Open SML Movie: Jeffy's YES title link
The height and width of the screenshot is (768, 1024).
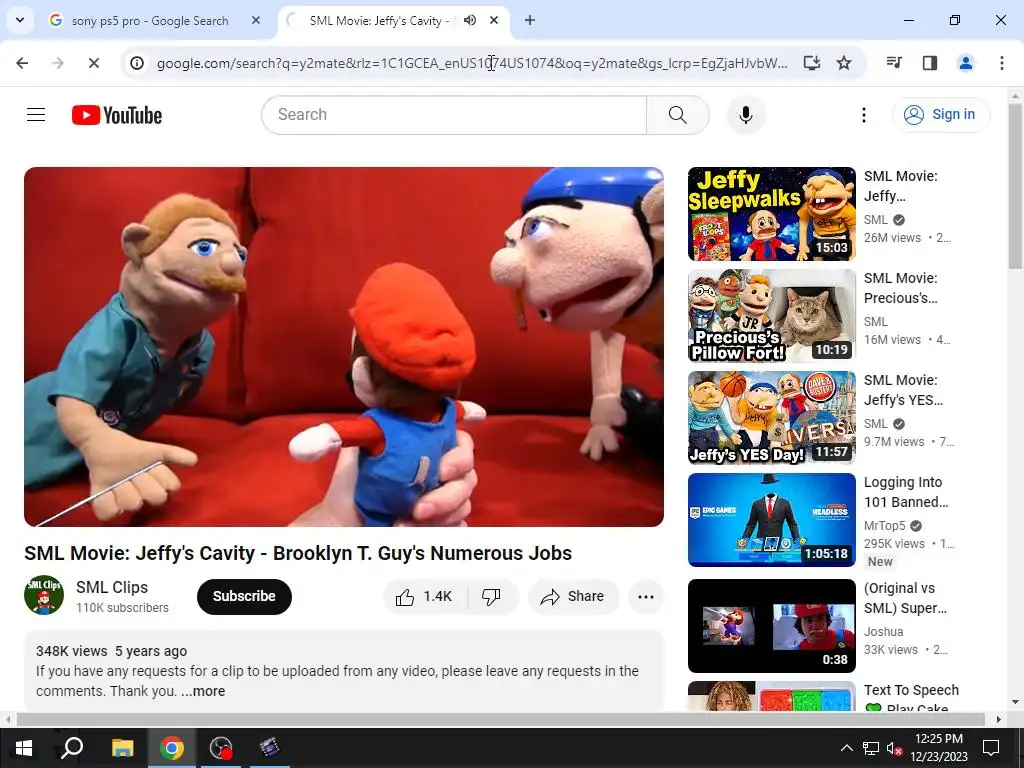[903, 390]
